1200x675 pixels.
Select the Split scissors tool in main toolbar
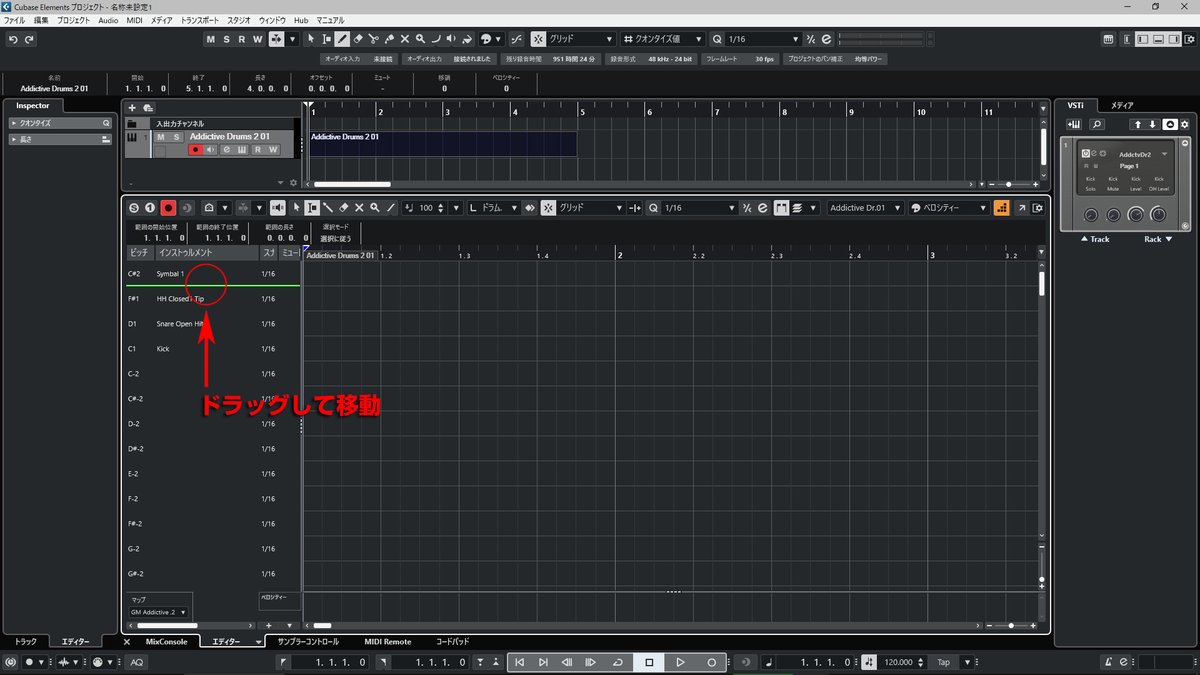pos(373,39)
